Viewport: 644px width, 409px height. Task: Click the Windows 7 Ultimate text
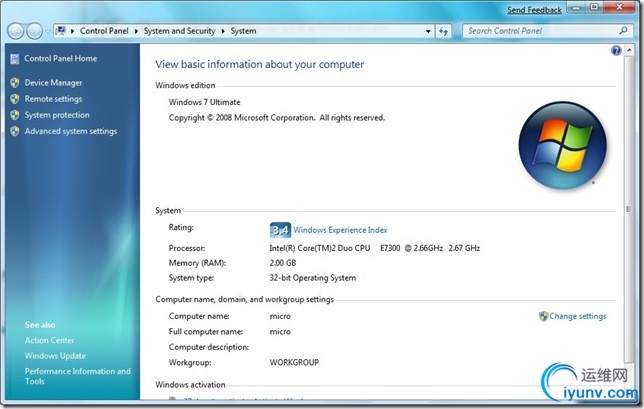click(205, 102)
